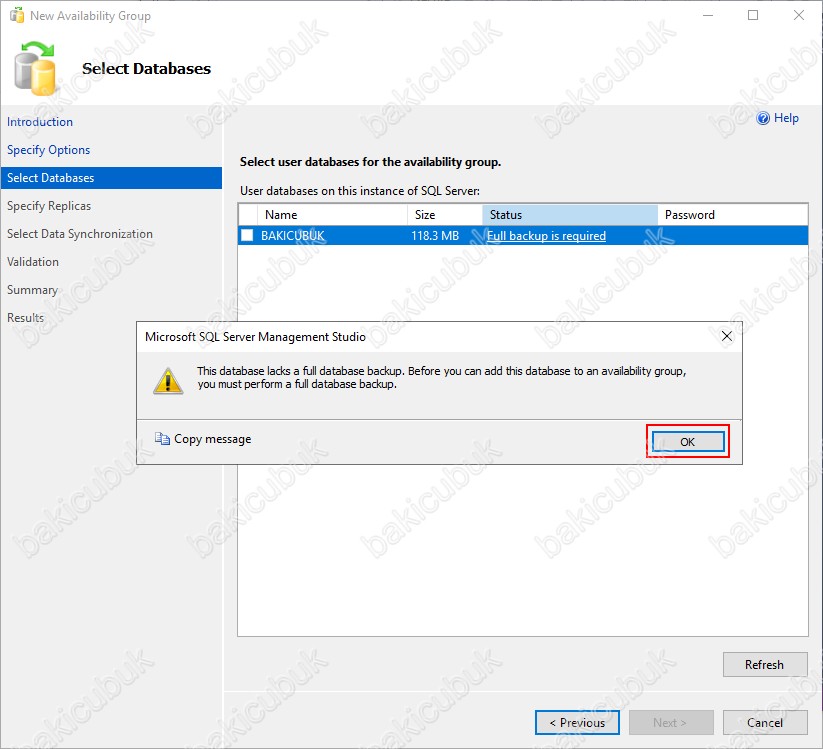Click the Next button
The height and width of the screenshot is (749, 823).
tap(671, 723)
